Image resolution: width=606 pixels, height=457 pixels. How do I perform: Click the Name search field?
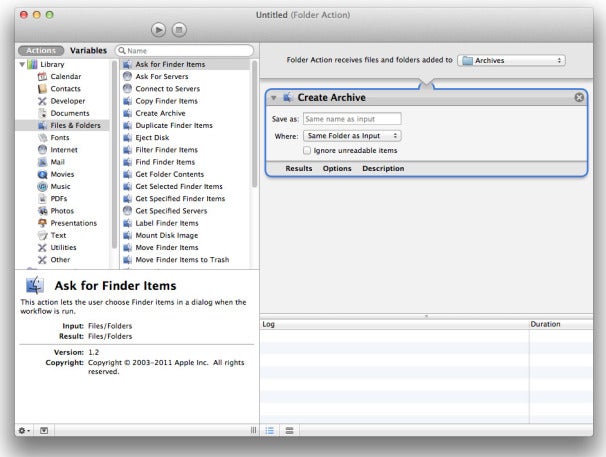184,51
